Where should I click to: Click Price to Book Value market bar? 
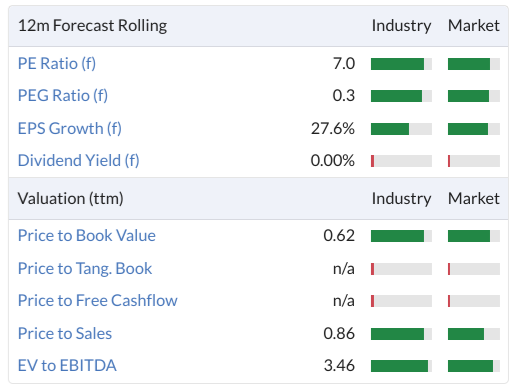tap(474, 236)
